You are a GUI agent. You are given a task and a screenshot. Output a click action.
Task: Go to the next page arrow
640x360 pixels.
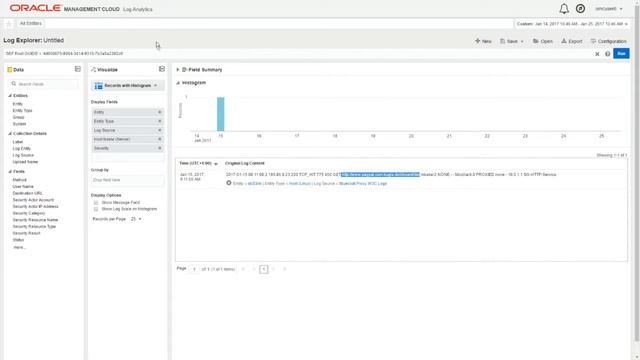tap(274, 269)
